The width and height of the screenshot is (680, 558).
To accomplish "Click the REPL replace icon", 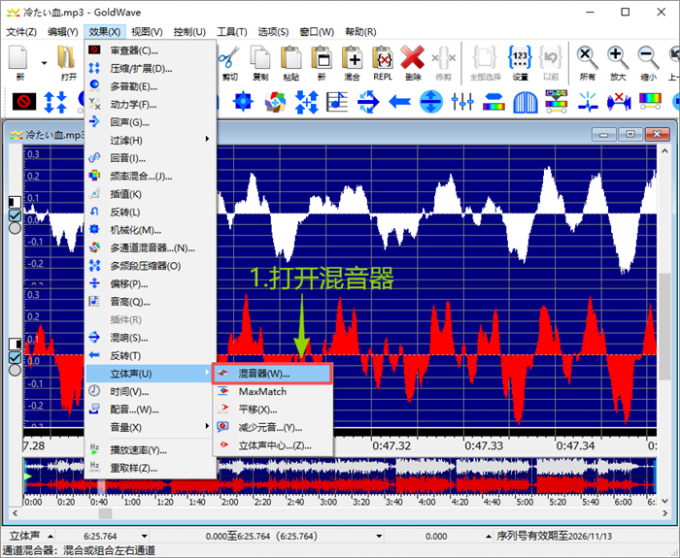I will (x=382, y=58).
